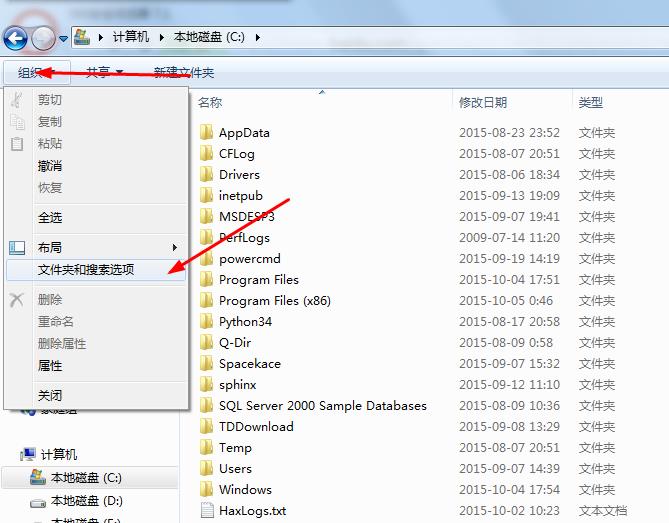The image size is (669, 523).
Task: Choose 剪切 from the menu
Action: point(50,100)
